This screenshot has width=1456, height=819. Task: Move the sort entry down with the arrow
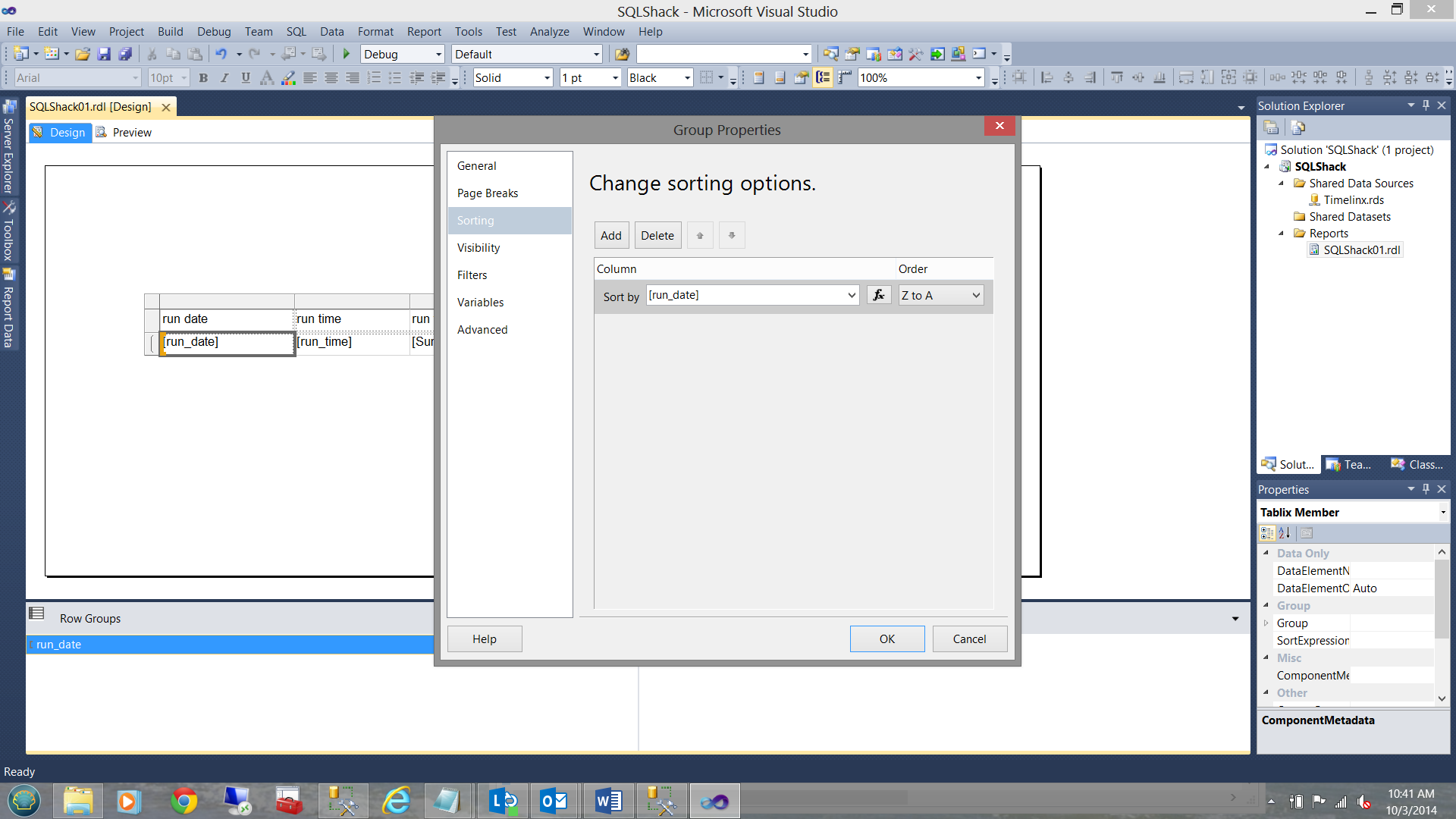pyautogui.click(x=732, y=236)
